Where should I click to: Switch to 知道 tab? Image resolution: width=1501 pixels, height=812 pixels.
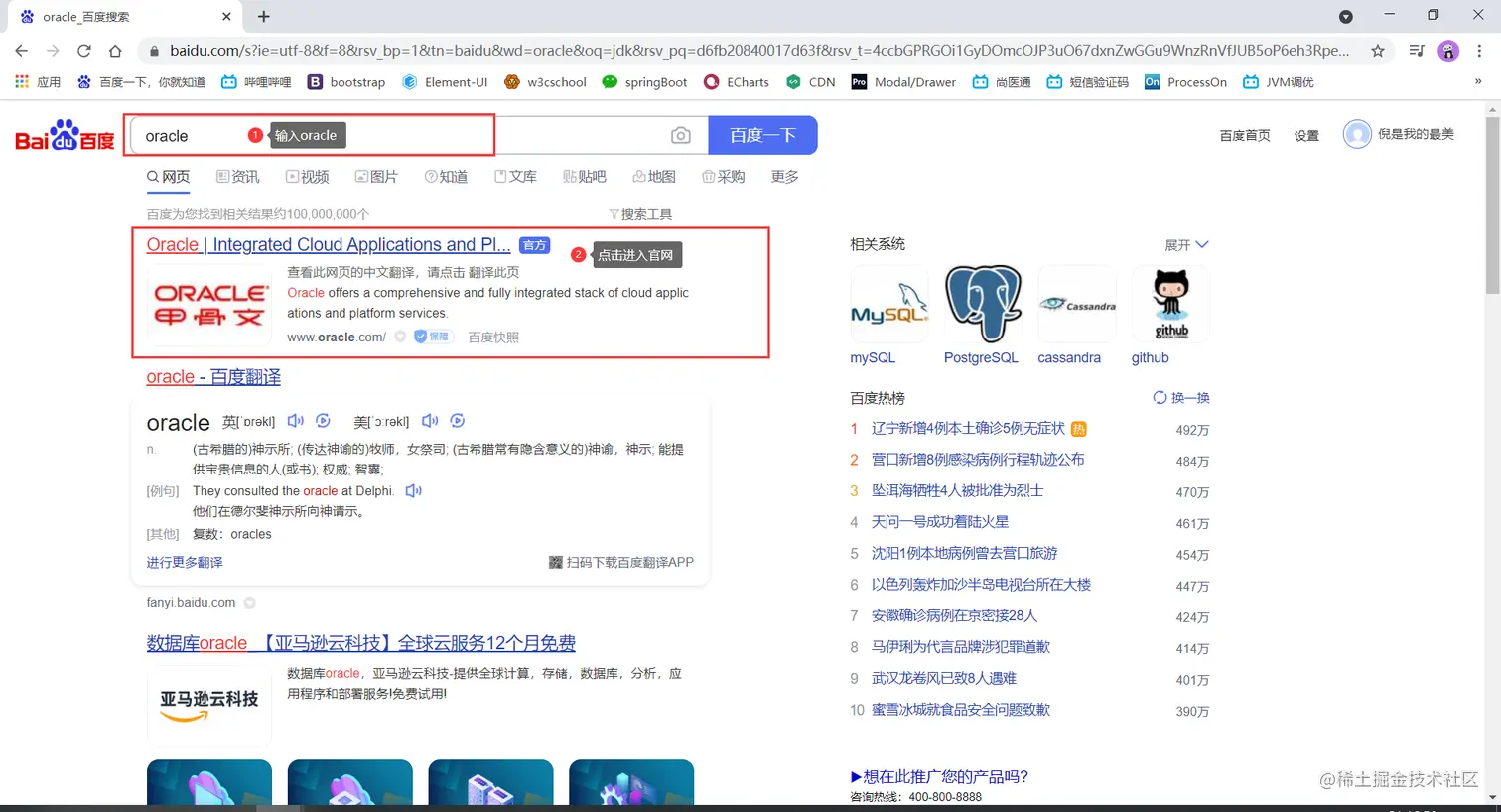(x=447, y=177)
